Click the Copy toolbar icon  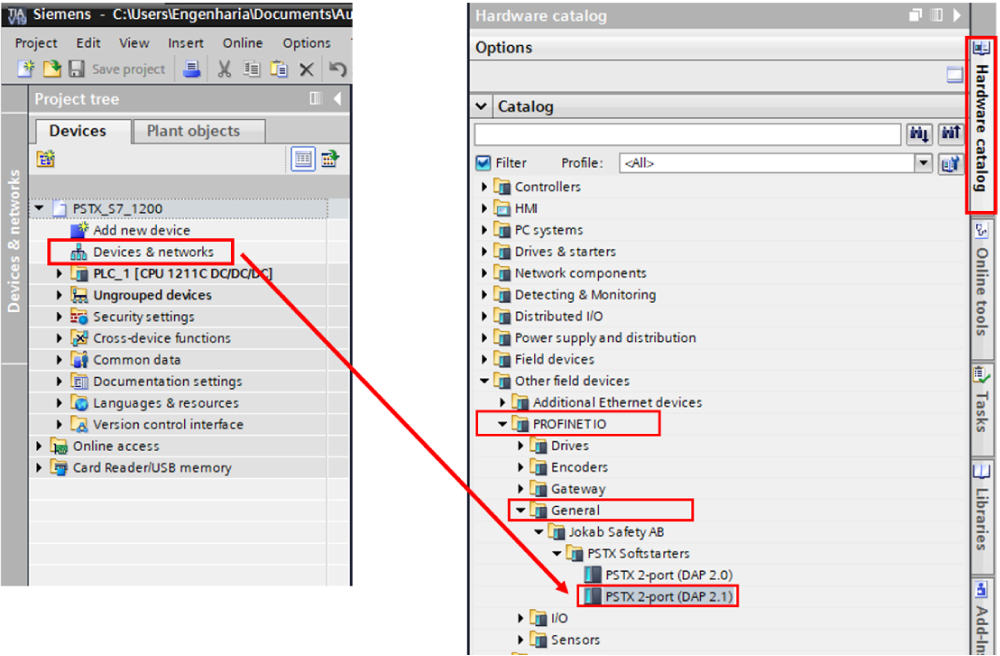pos(252,69)
